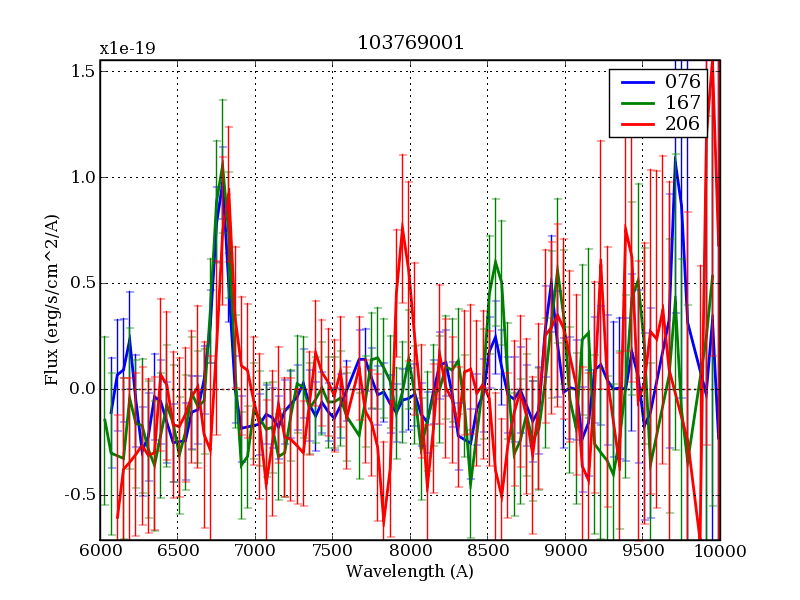Click the Wavelength (A) x-axis label
Viewport: 800px width, 600px height.
pyautogui.click(x=410, y=572)
